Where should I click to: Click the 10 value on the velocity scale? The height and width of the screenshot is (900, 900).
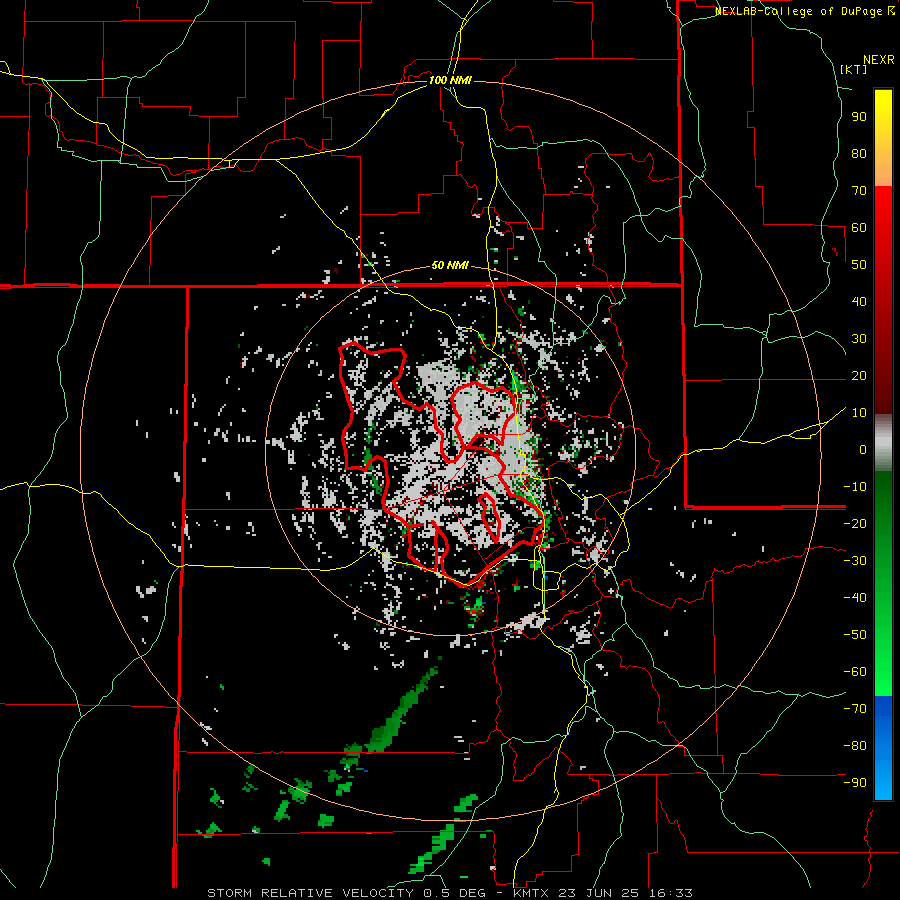pos(859,413)
